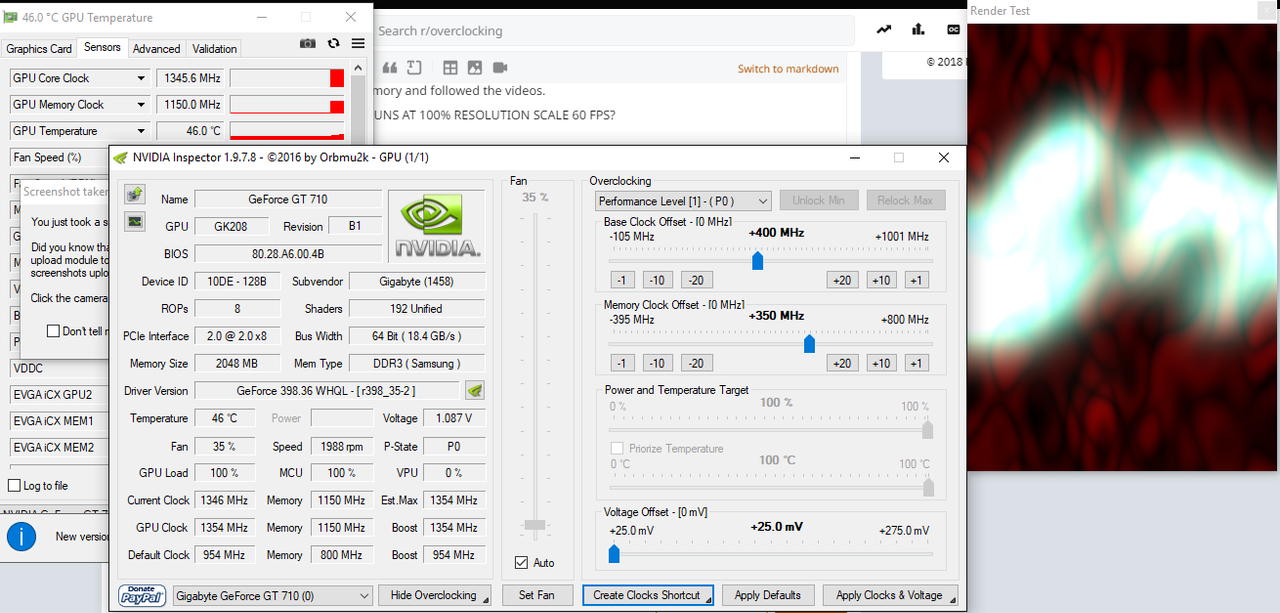Open the Create Clocks Shortcut dropdown arrow
1280x613 pixels.
[709, 599]
